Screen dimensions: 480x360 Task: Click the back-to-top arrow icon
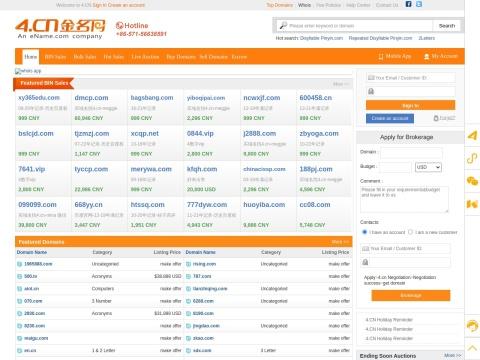[x=472, y=348]
